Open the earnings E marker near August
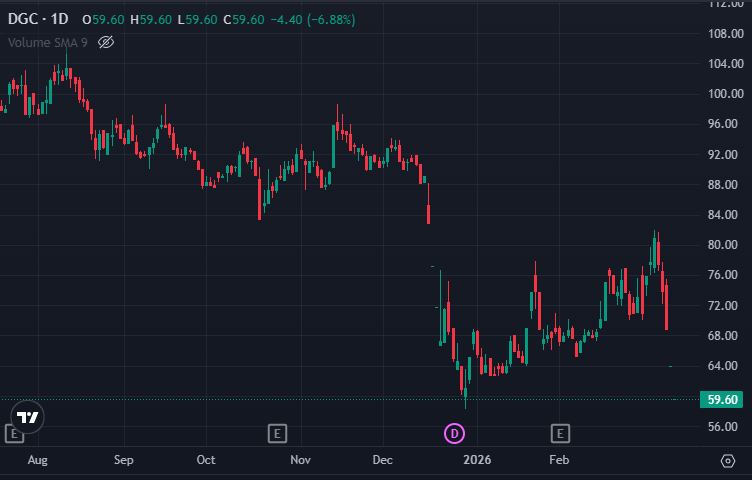752x480 pixels. click(14, 433)
